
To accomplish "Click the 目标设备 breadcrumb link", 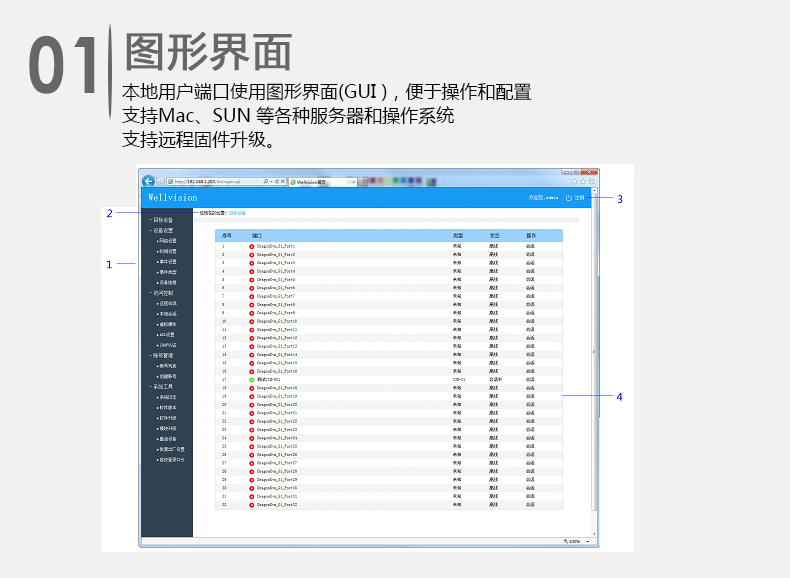I will tap(236, 213).
